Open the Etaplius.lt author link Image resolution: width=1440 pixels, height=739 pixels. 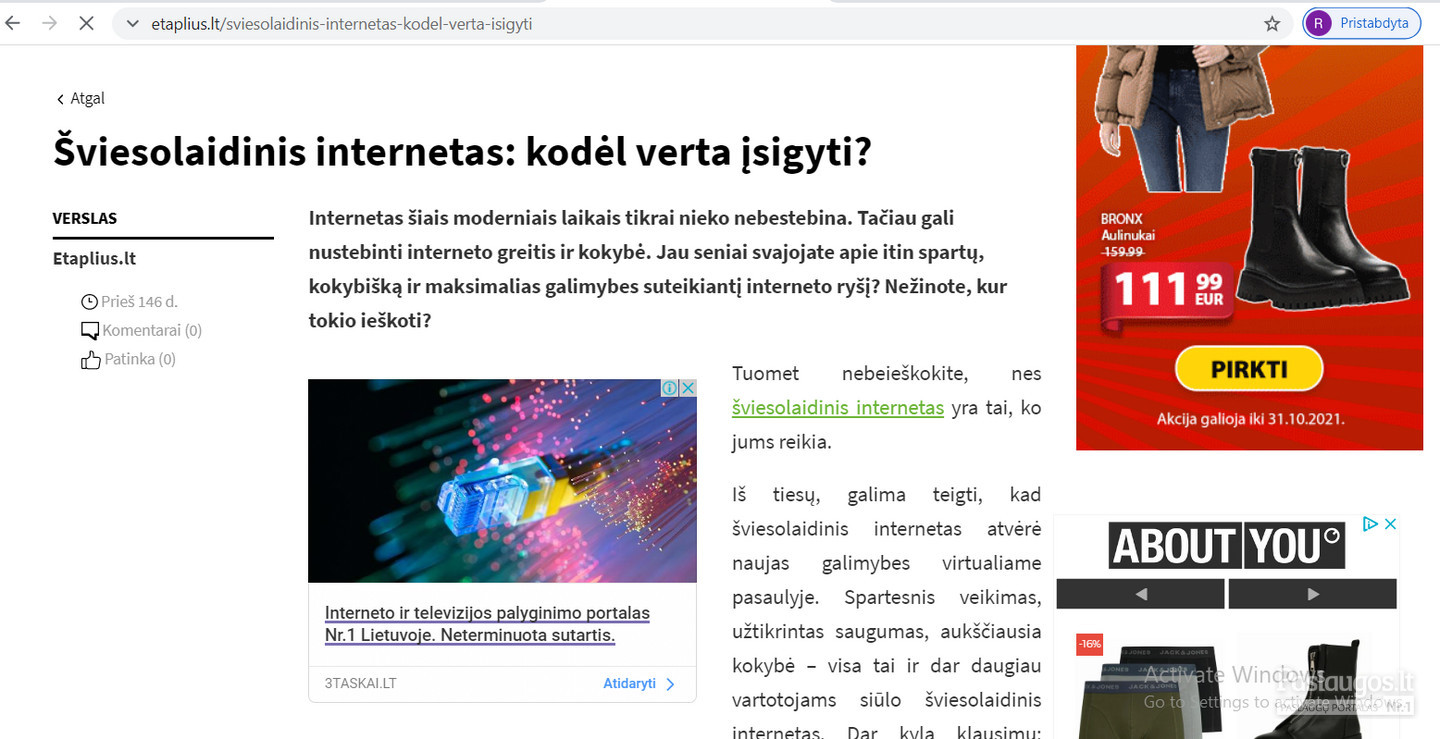pos(94,258)
